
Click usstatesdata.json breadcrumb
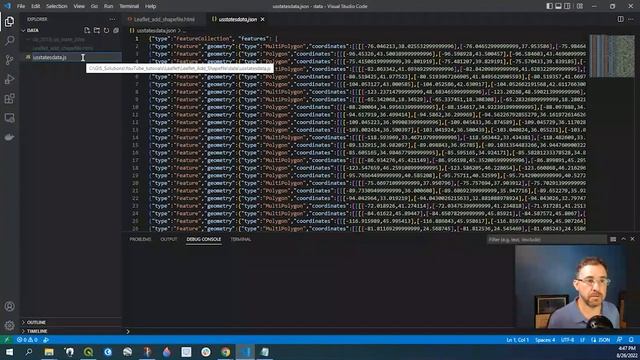point(156,31)
